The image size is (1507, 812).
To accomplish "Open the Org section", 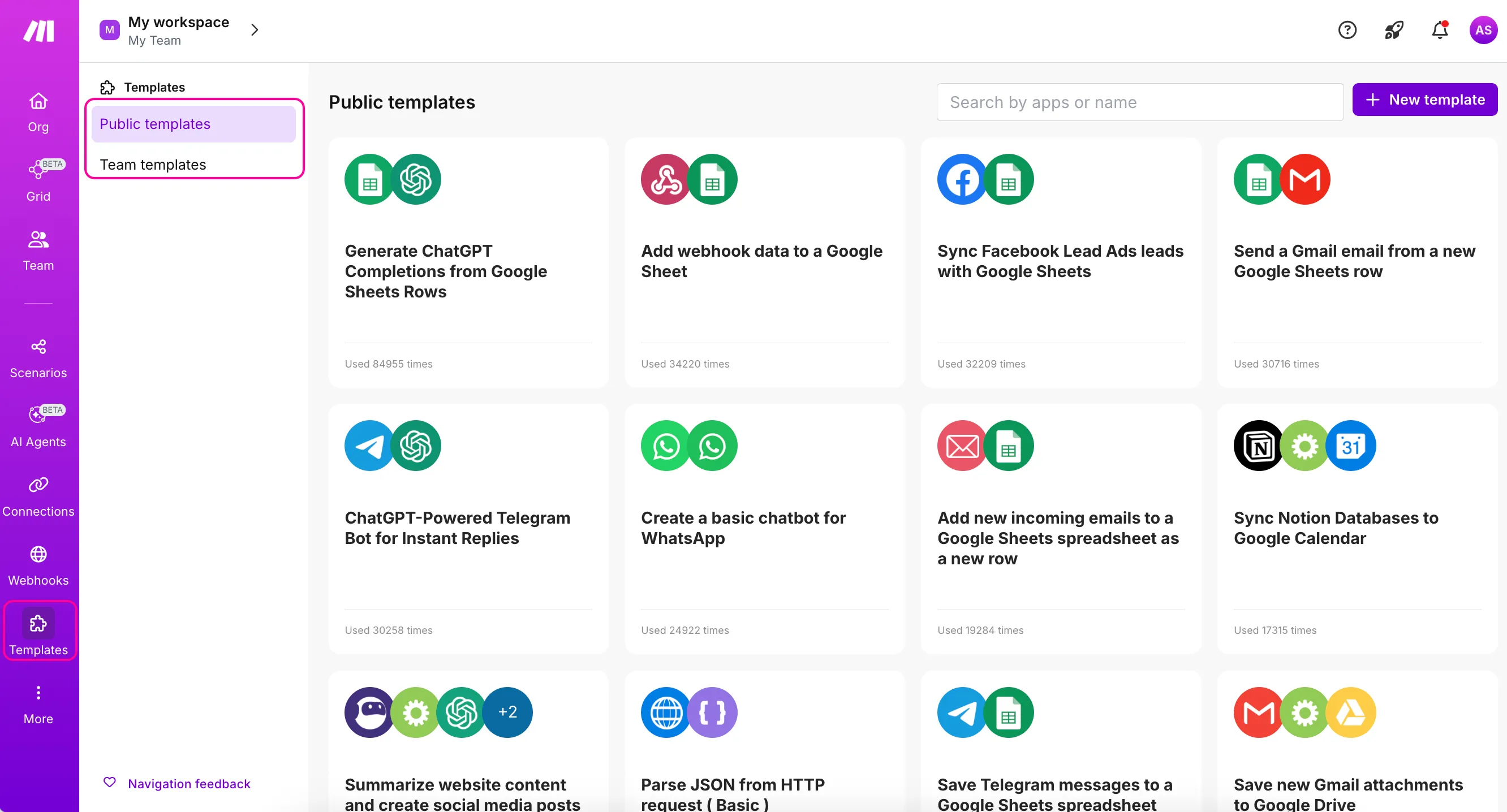I will 38,112.
